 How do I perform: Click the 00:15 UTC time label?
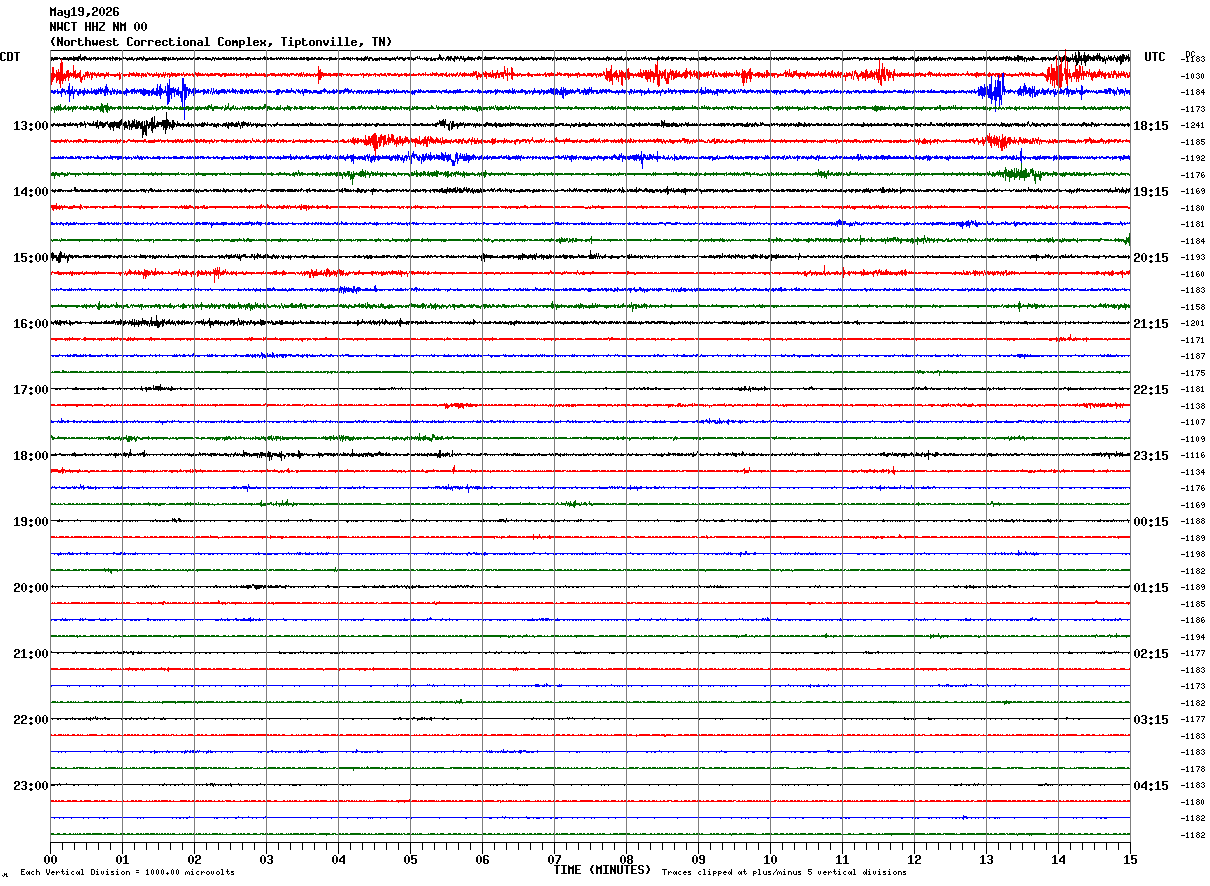click(1151, 522)
